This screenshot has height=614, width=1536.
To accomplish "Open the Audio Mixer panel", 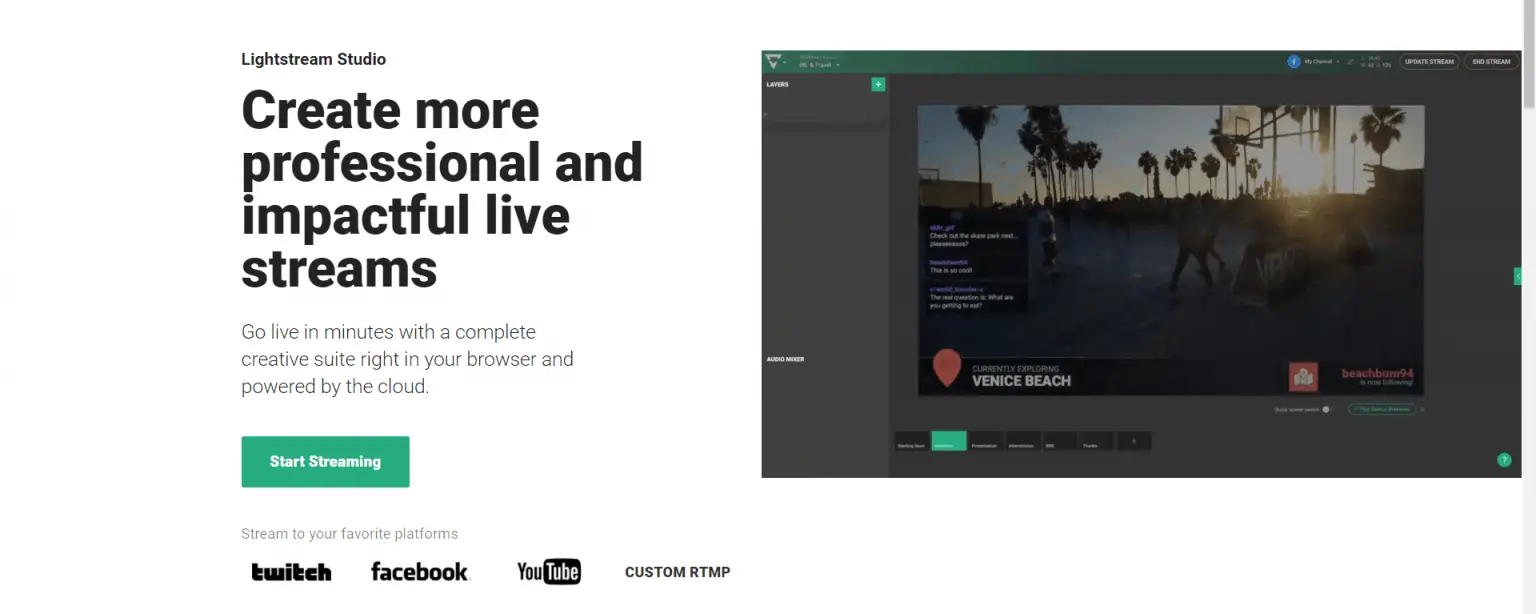I will (786, 358).
